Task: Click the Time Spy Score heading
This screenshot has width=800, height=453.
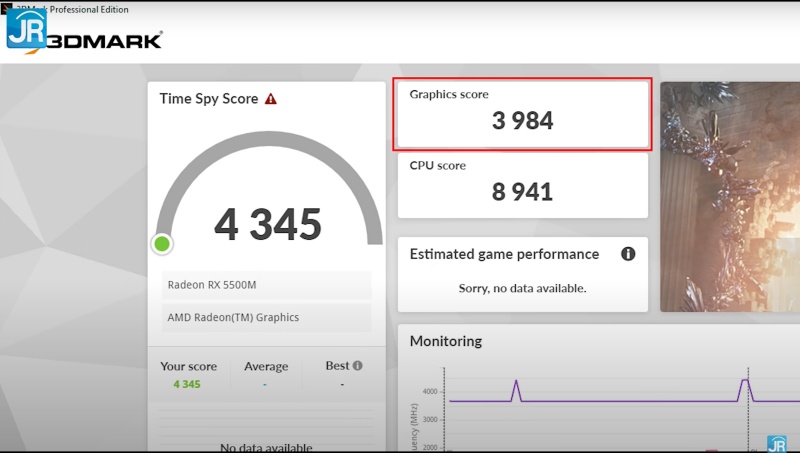Action: pos(209,99)
